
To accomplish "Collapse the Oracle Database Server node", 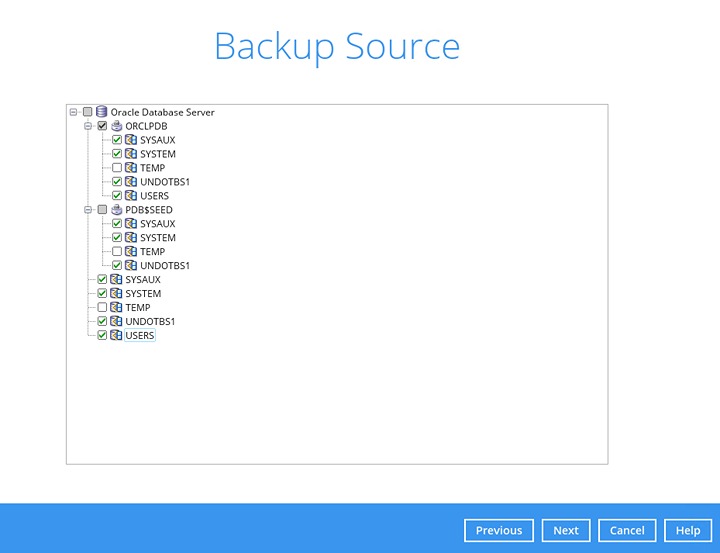I will [73, 112].
